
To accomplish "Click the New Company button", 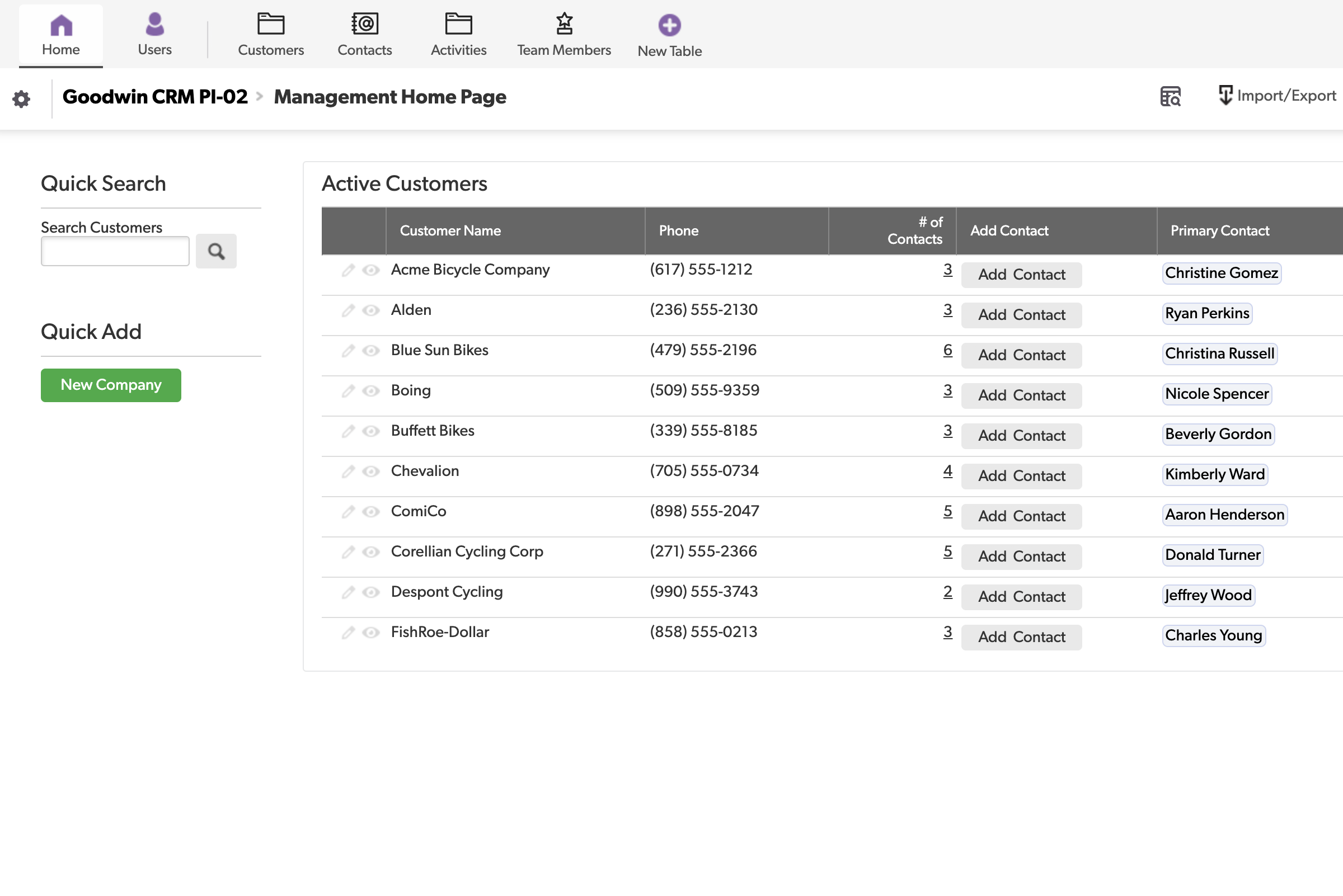I will [110, 385].
